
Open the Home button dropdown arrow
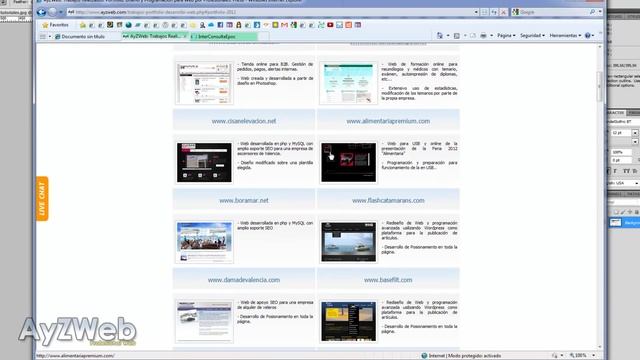pos(448,36)
